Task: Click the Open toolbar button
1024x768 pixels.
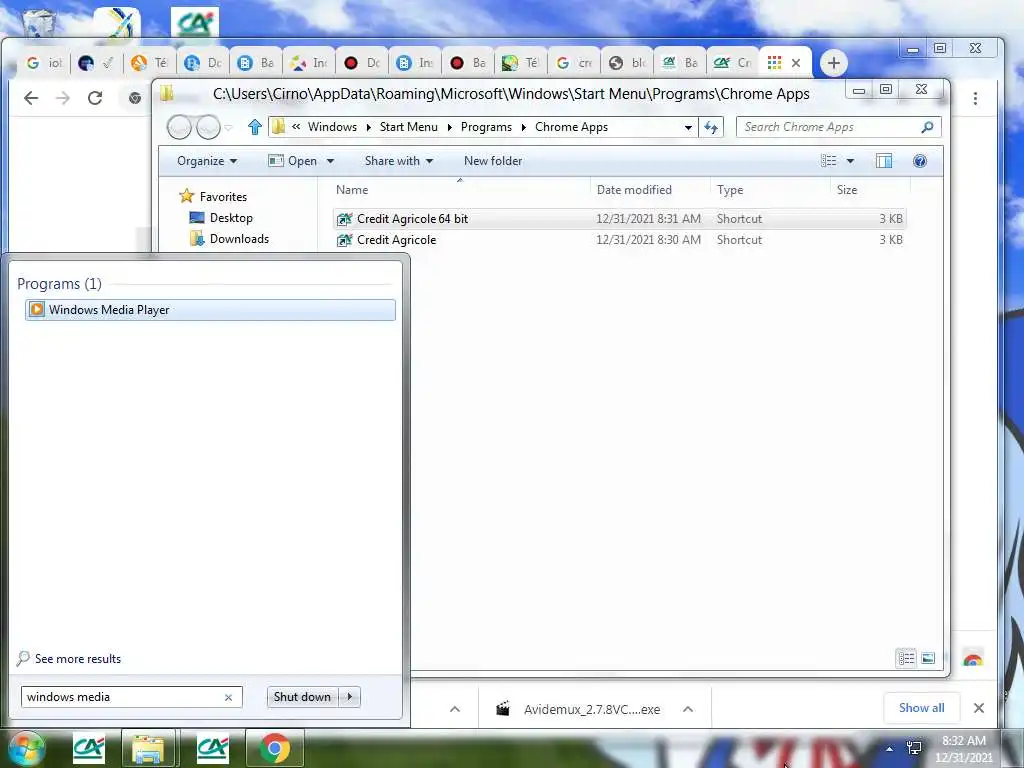Action: coord(293,161)
